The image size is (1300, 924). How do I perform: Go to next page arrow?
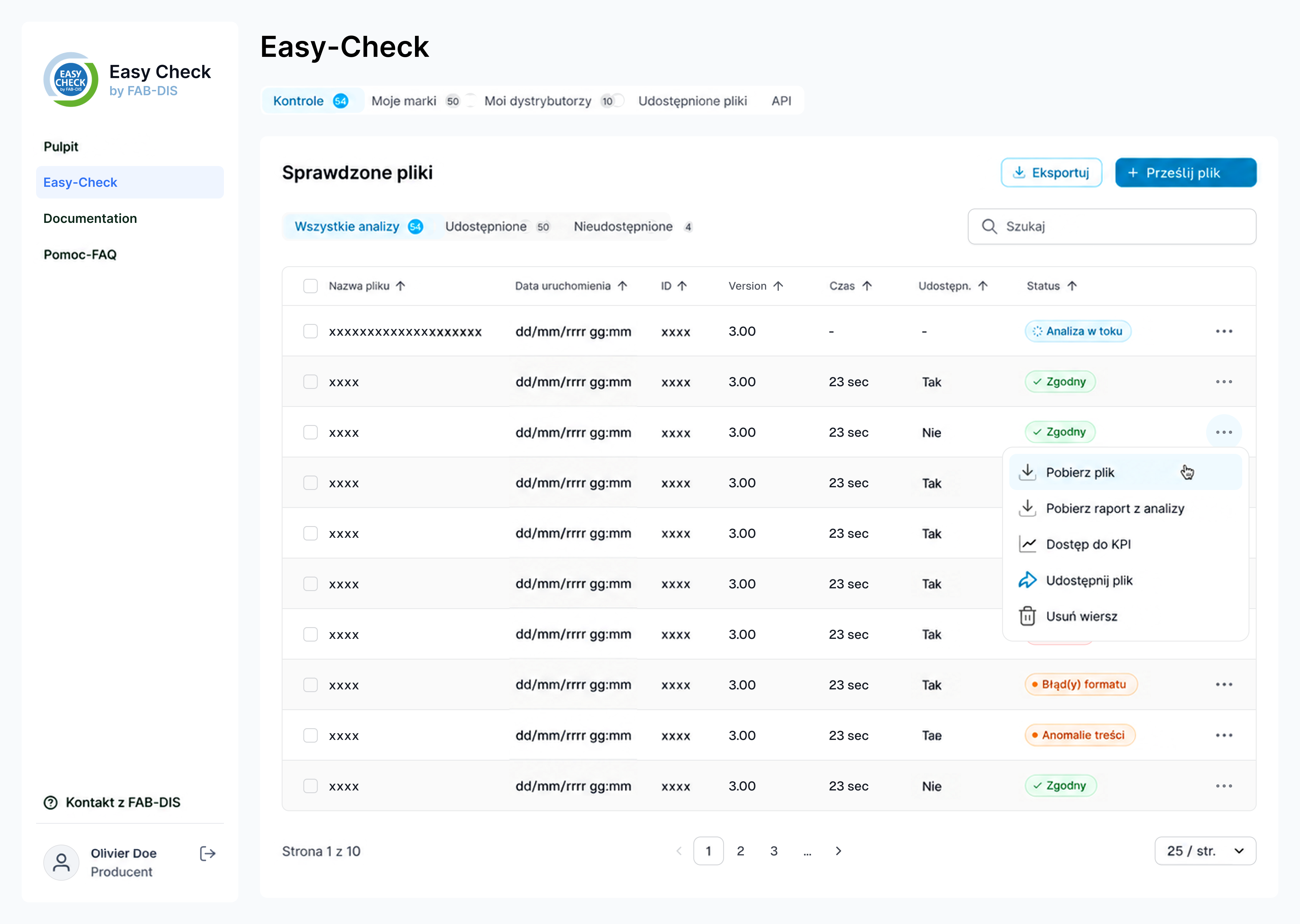tap(838, 851)
